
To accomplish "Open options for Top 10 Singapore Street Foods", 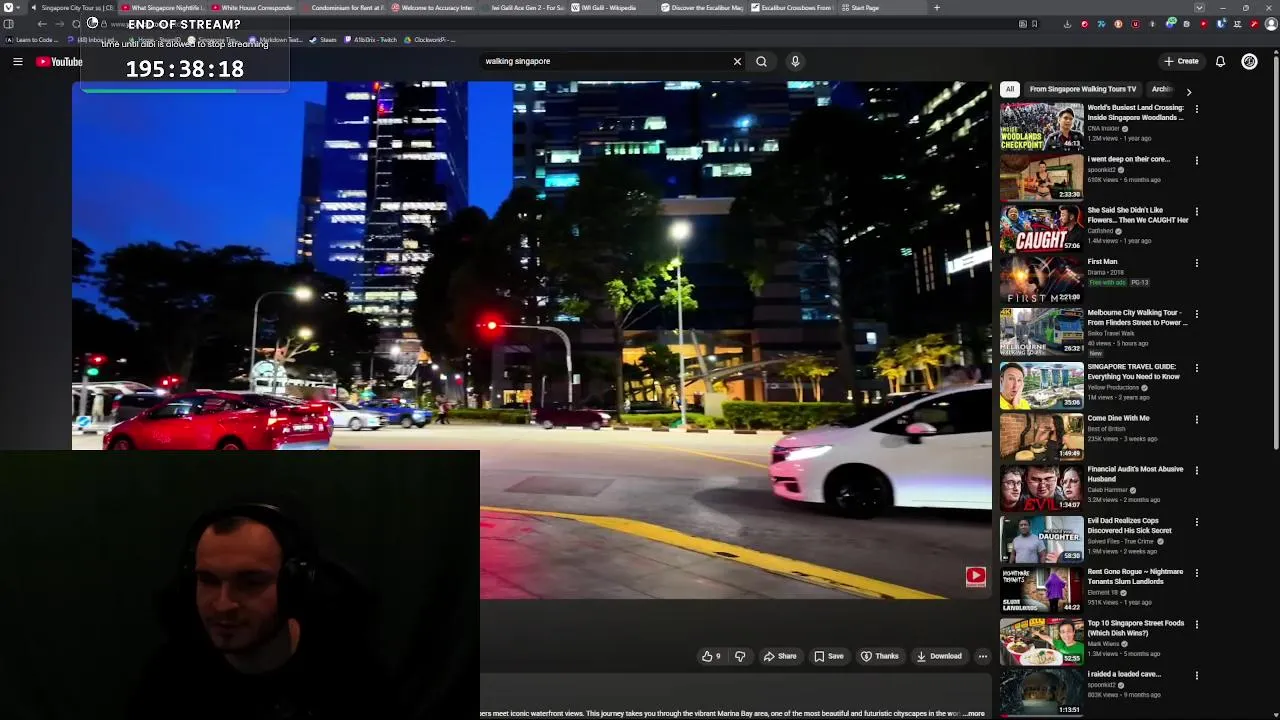I will pos(1196,624).
